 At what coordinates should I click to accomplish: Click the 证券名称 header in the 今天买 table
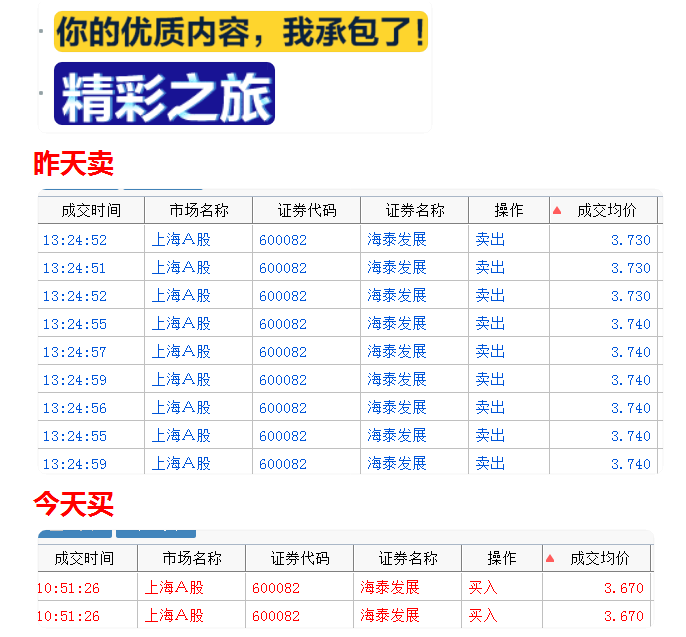click(x=408, y=558)
